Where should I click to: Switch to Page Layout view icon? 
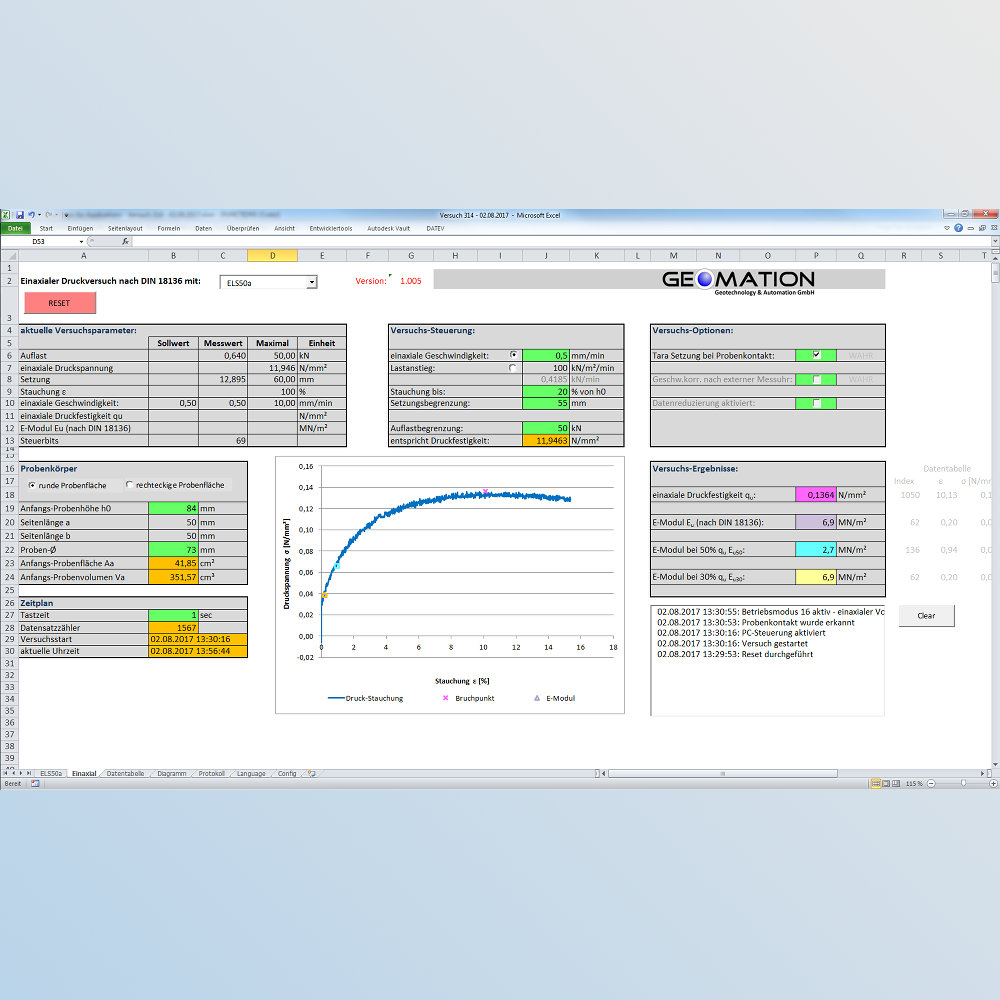[886, 784]
